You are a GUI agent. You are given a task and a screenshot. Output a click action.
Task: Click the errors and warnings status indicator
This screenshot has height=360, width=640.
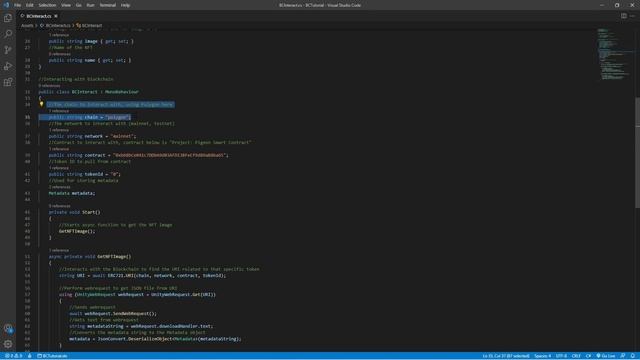[13, 356]
